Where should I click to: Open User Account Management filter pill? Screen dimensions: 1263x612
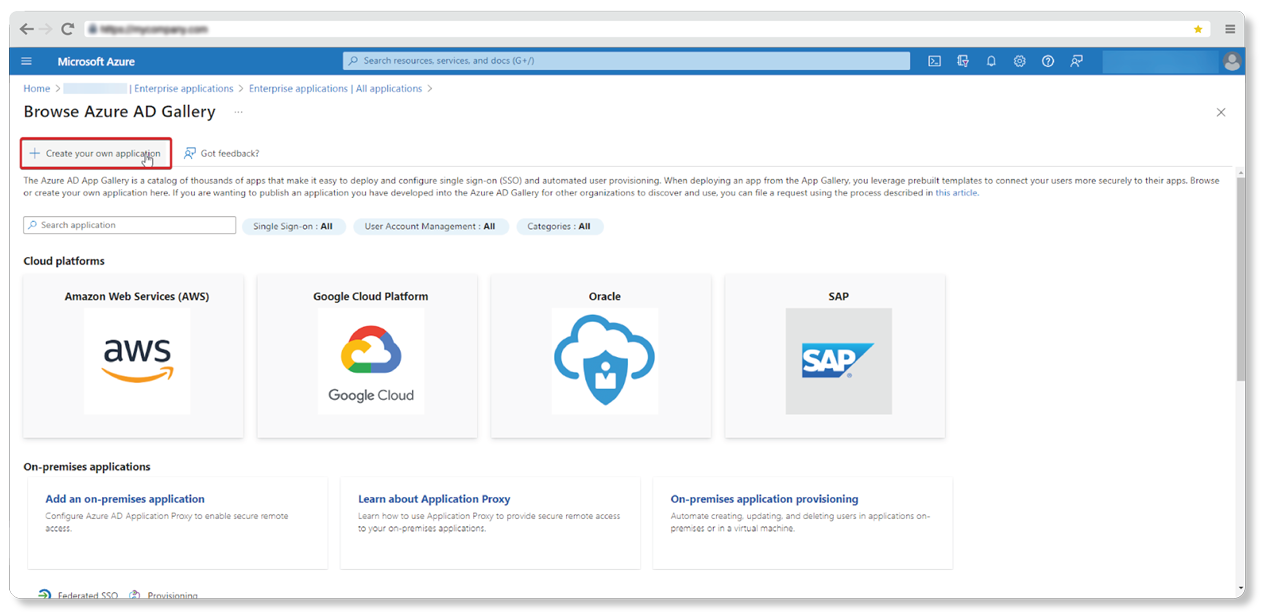[430, 226]
